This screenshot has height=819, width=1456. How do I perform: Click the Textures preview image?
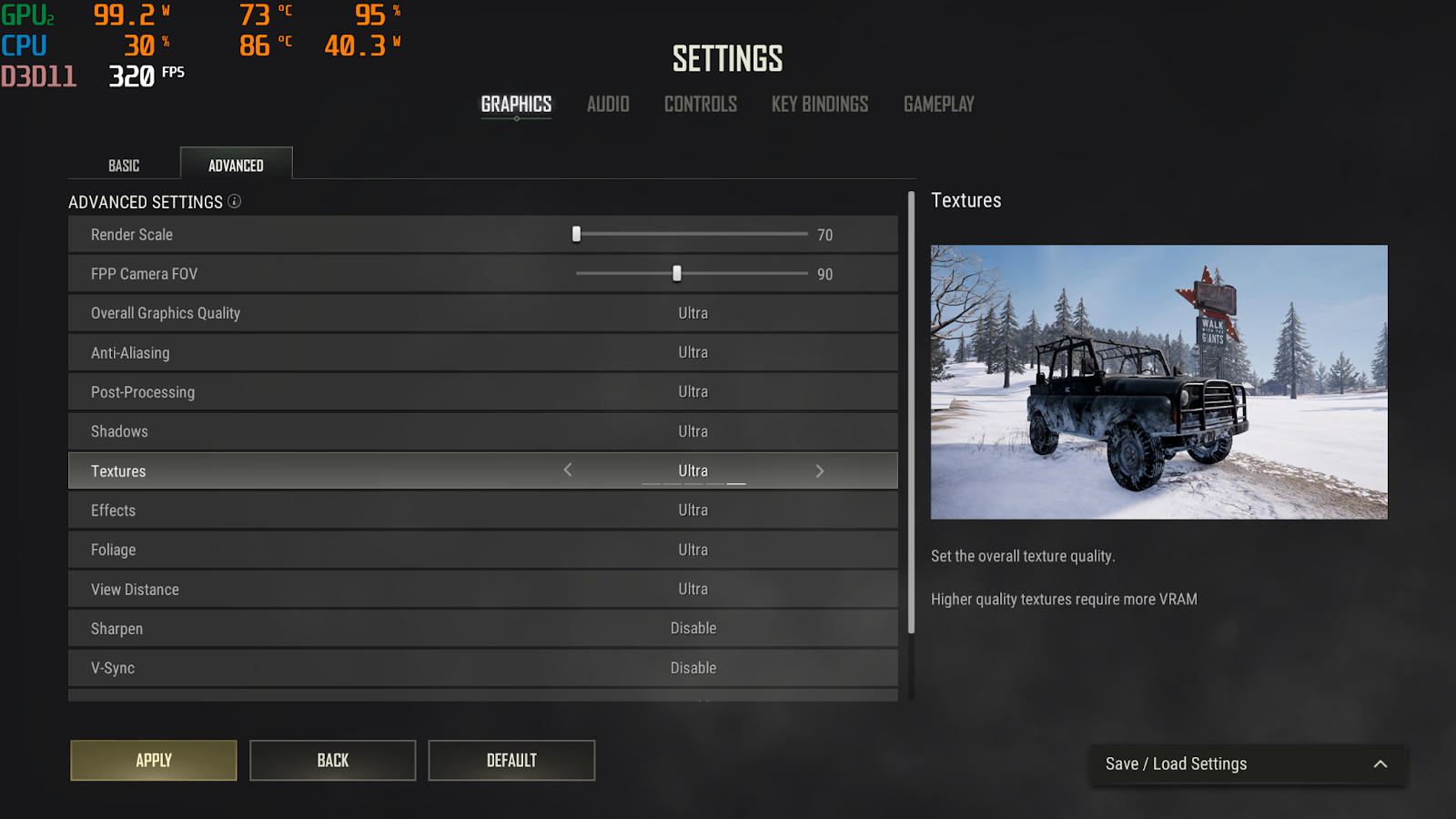point(1159,382)
